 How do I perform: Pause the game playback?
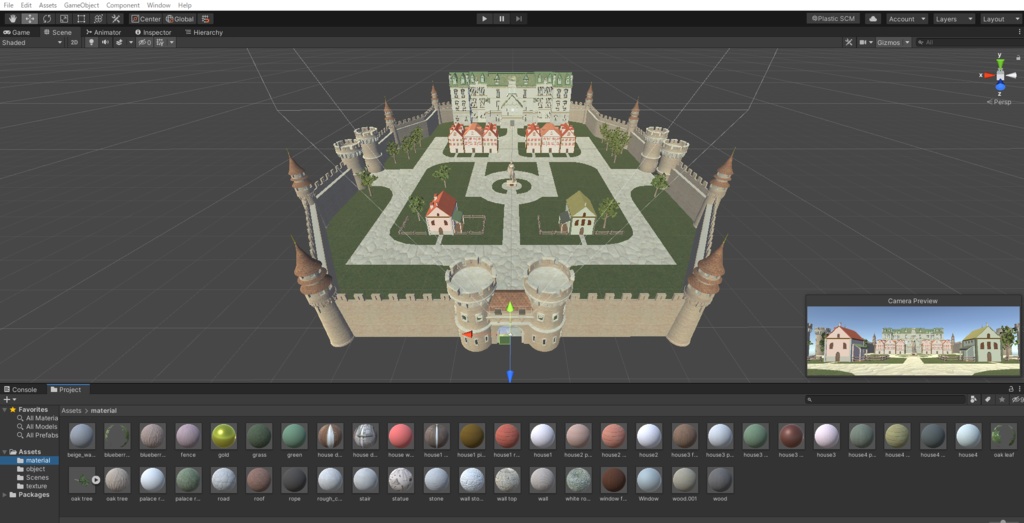coord(502,19)
